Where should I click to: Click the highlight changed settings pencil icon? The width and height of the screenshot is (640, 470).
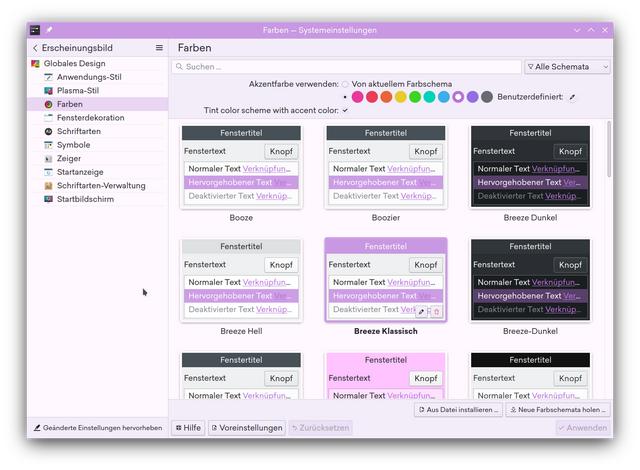pyautogui.click(x=37, y=428)
